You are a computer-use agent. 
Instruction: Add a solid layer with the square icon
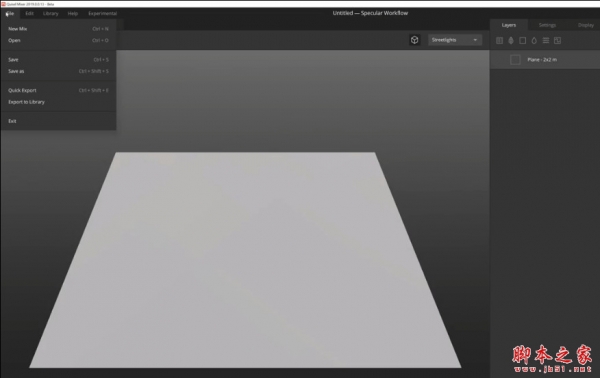point(522,41)
